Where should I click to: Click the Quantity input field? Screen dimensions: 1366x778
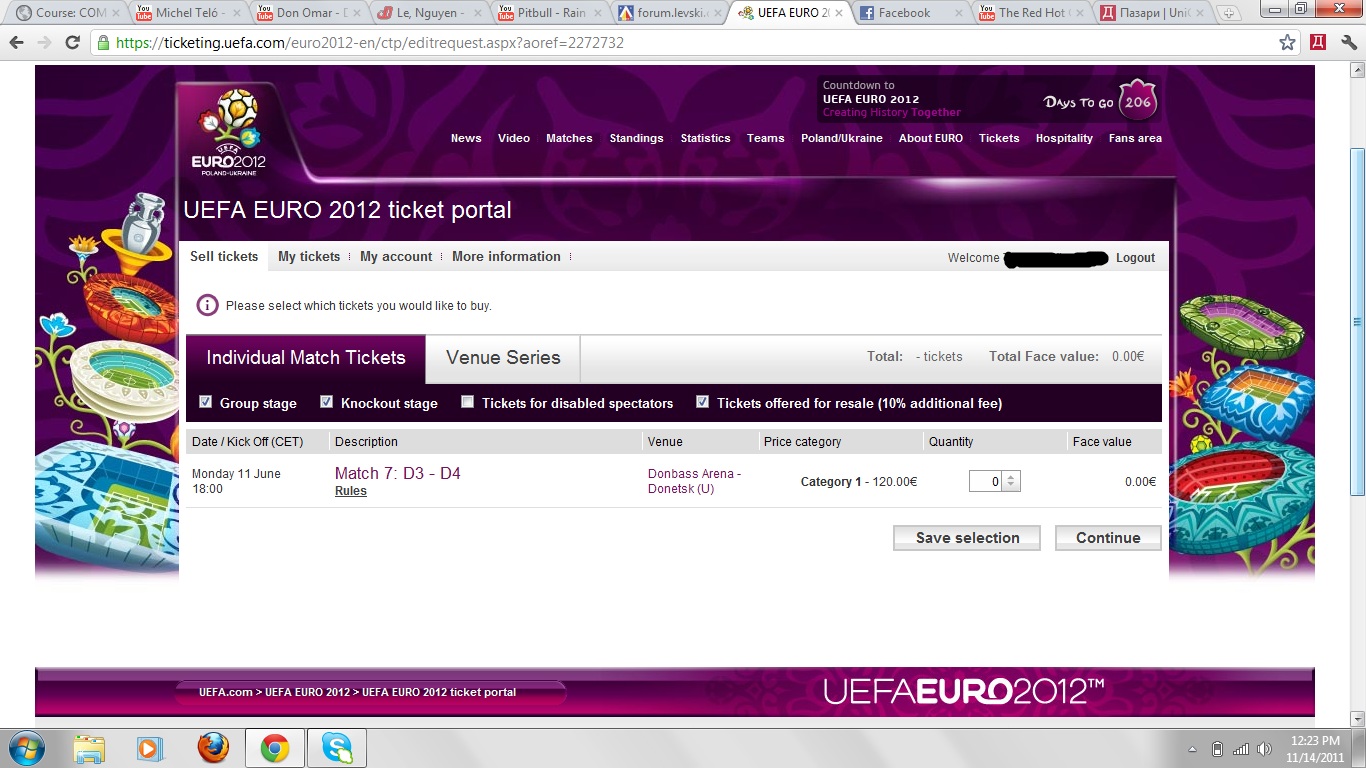(986, 481)
